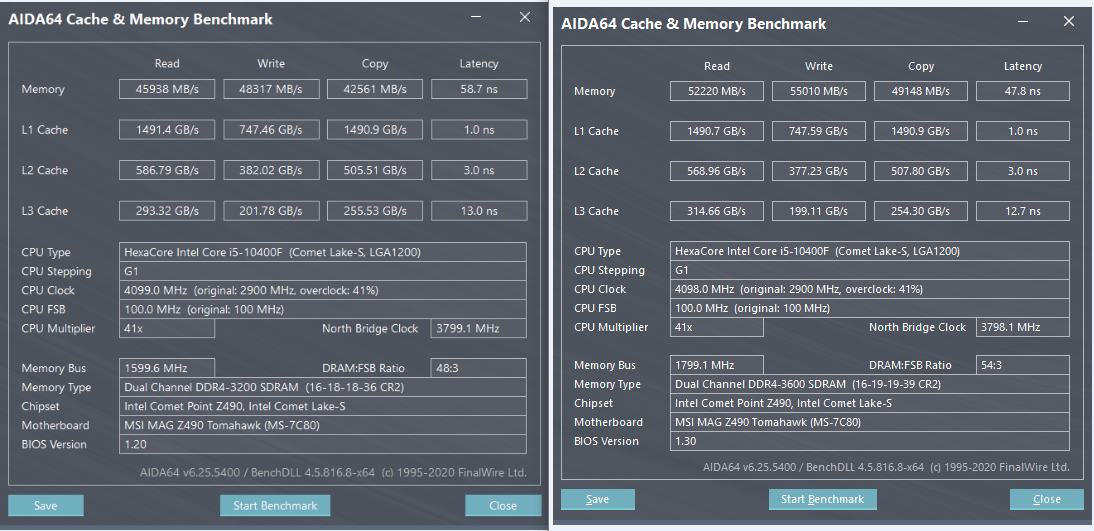Image resolution: width=1094 pixels, height=531 pixels.
Task: Click the DDR4-3600 Memory Type field
Action: [870, 384]
